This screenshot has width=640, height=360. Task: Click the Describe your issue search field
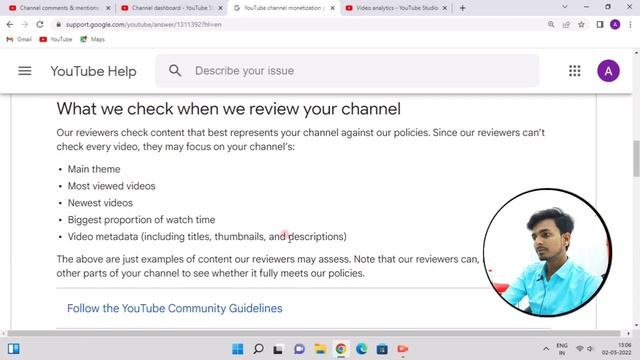click(347, 71)
